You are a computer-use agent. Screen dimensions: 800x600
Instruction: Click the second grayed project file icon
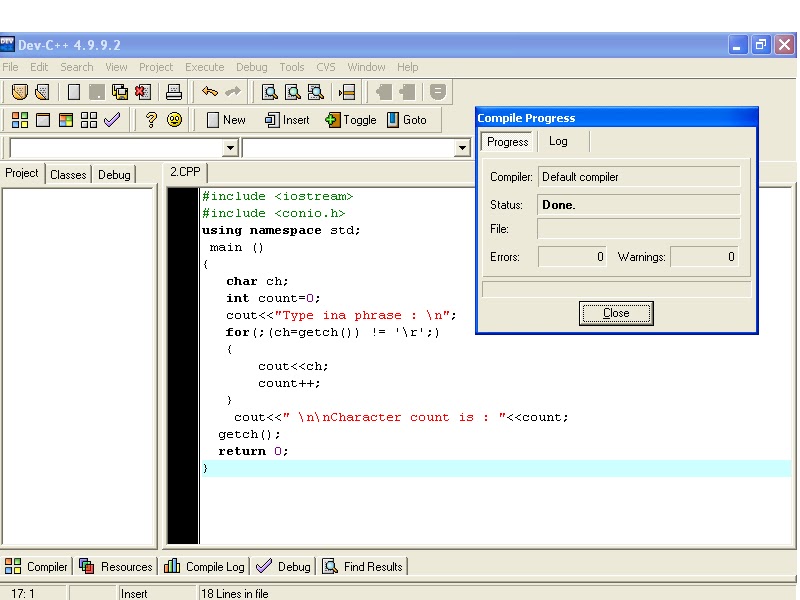(407, 92)
